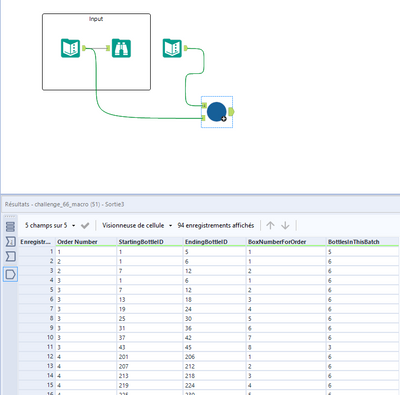Click StartingBottleID cell '19'
The width and height of the screenshot is (400, 395).
[150, 309]
